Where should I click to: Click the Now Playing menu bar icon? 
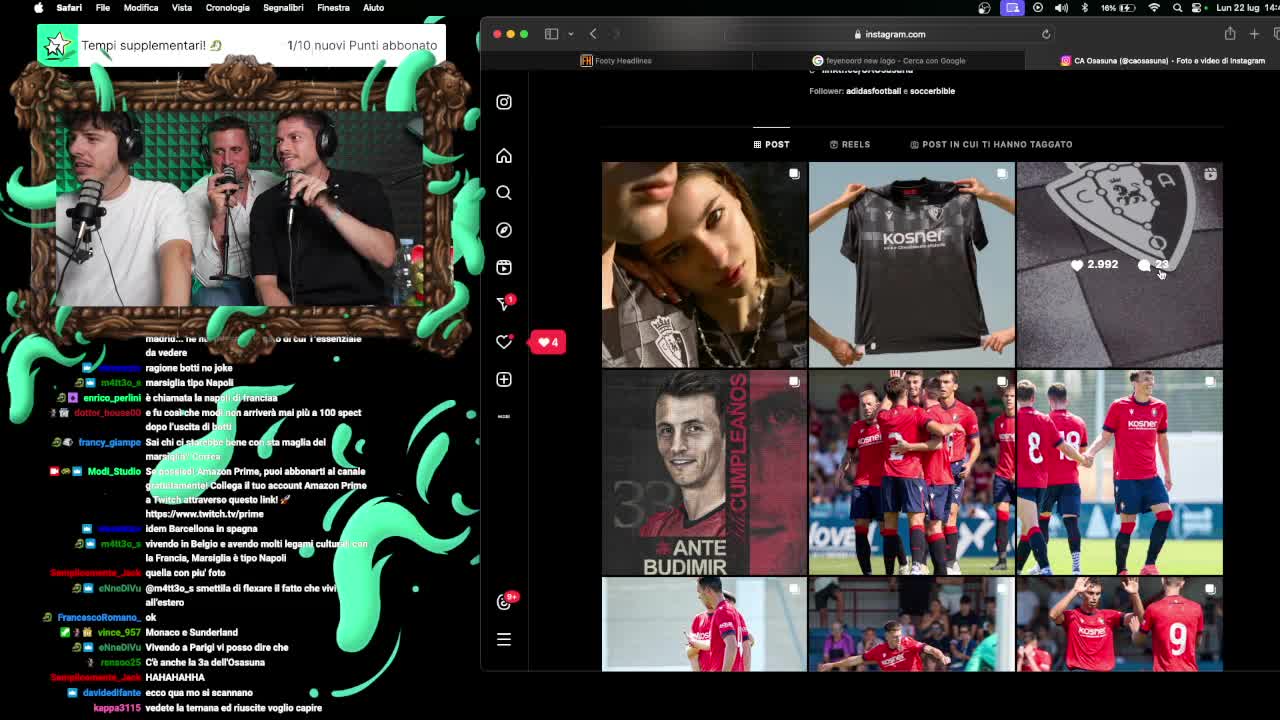(1037, 8)
